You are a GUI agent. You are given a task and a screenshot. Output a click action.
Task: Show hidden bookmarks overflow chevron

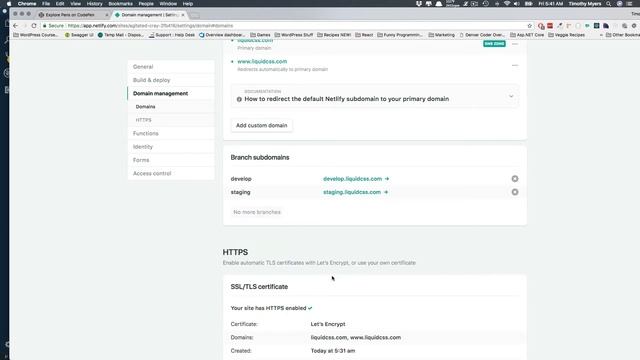click(601, 35)
